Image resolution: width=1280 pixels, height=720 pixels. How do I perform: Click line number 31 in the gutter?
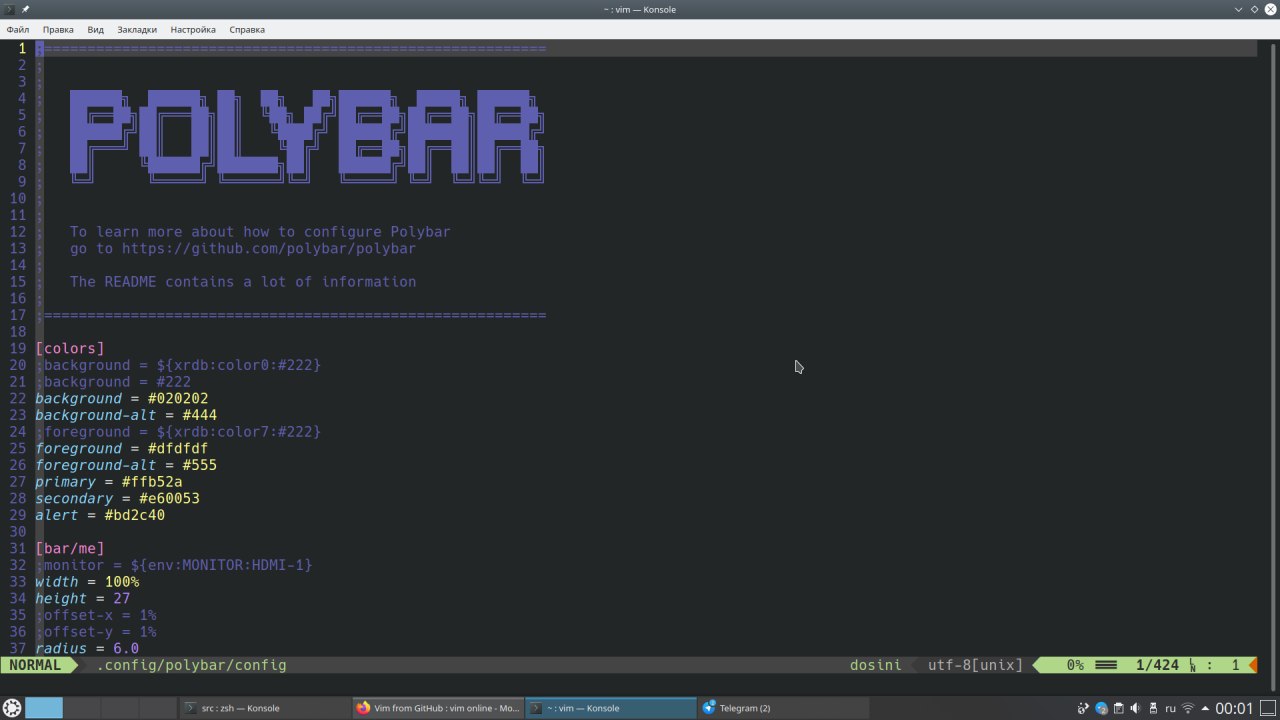point(18,548)
